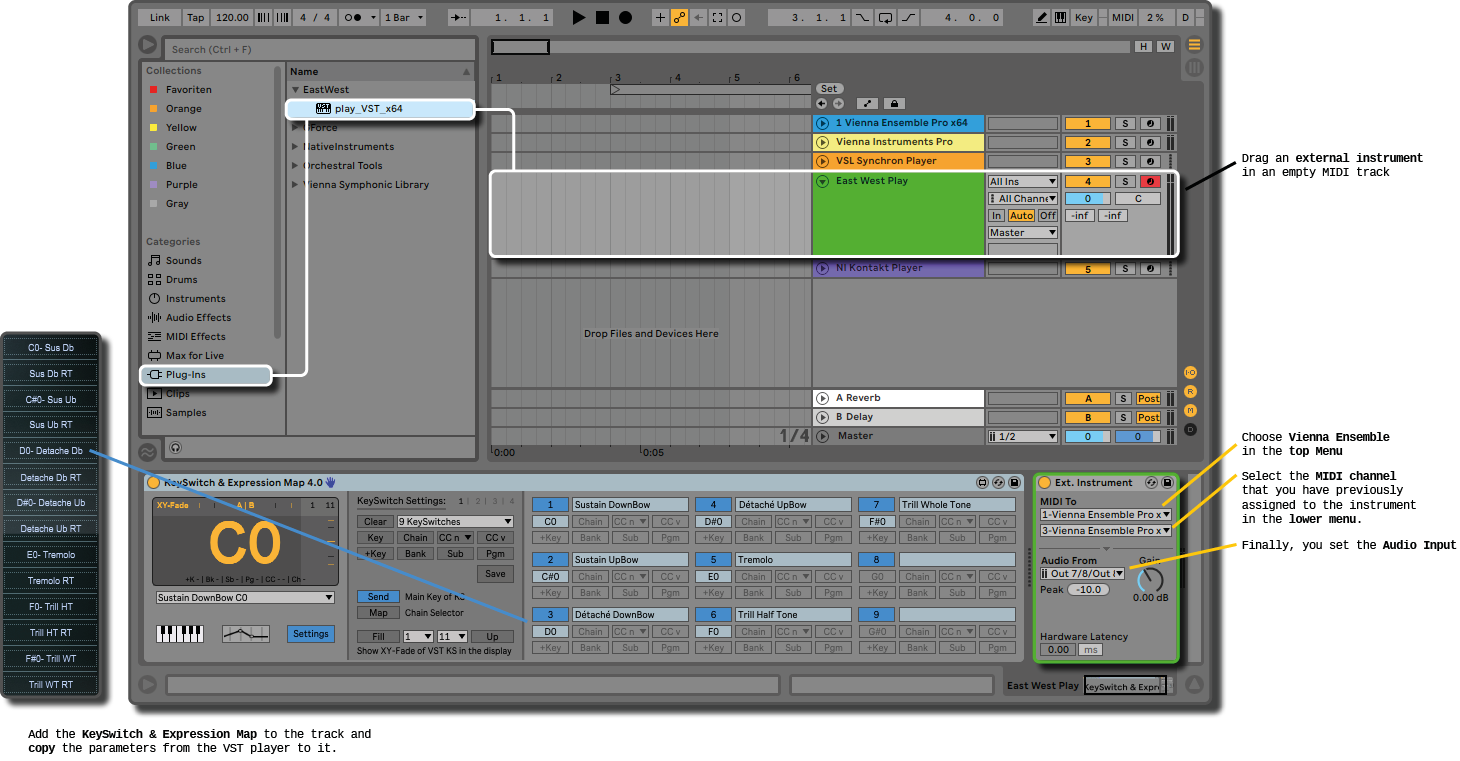Image resolution: width=1460 pixels, height=761 pixels.
Task: Click the envelope curve icon in KeySwitch device
Action: (x=246, y=634)
